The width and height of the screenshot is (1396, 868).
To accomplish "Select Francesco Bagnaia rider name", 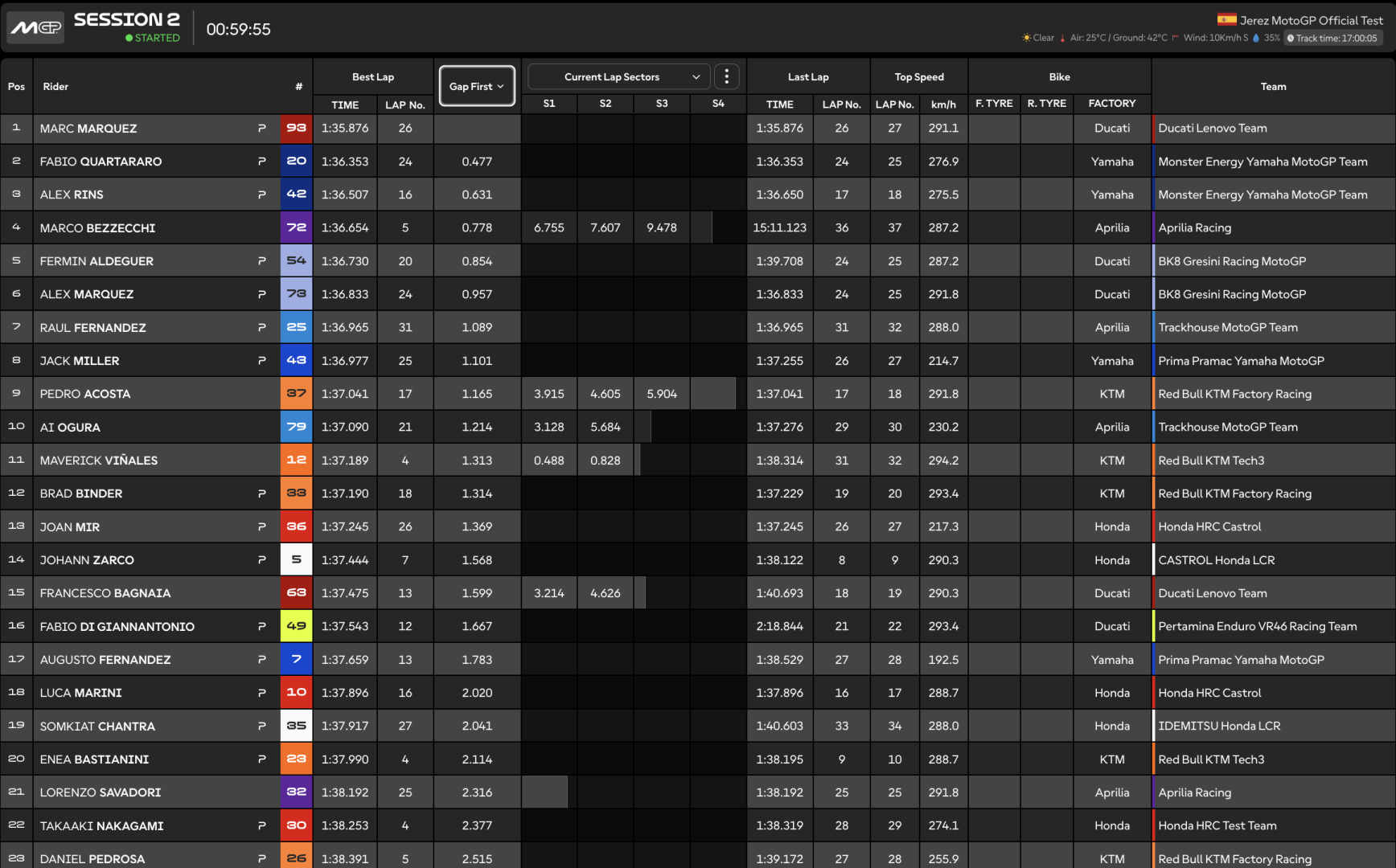I will 105,593.
